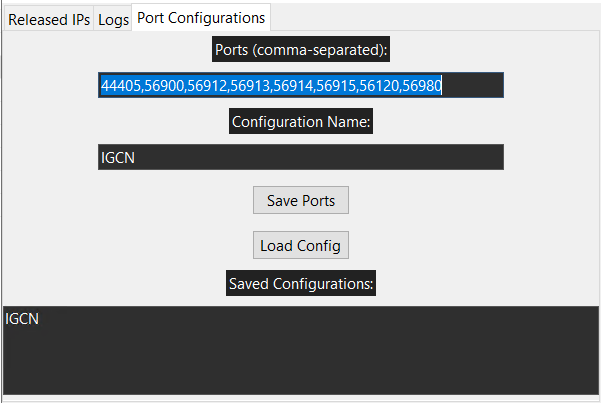The image size is (601, 403).
Task: Click port 56912 in the ports field
Action: tap(207, 85)
